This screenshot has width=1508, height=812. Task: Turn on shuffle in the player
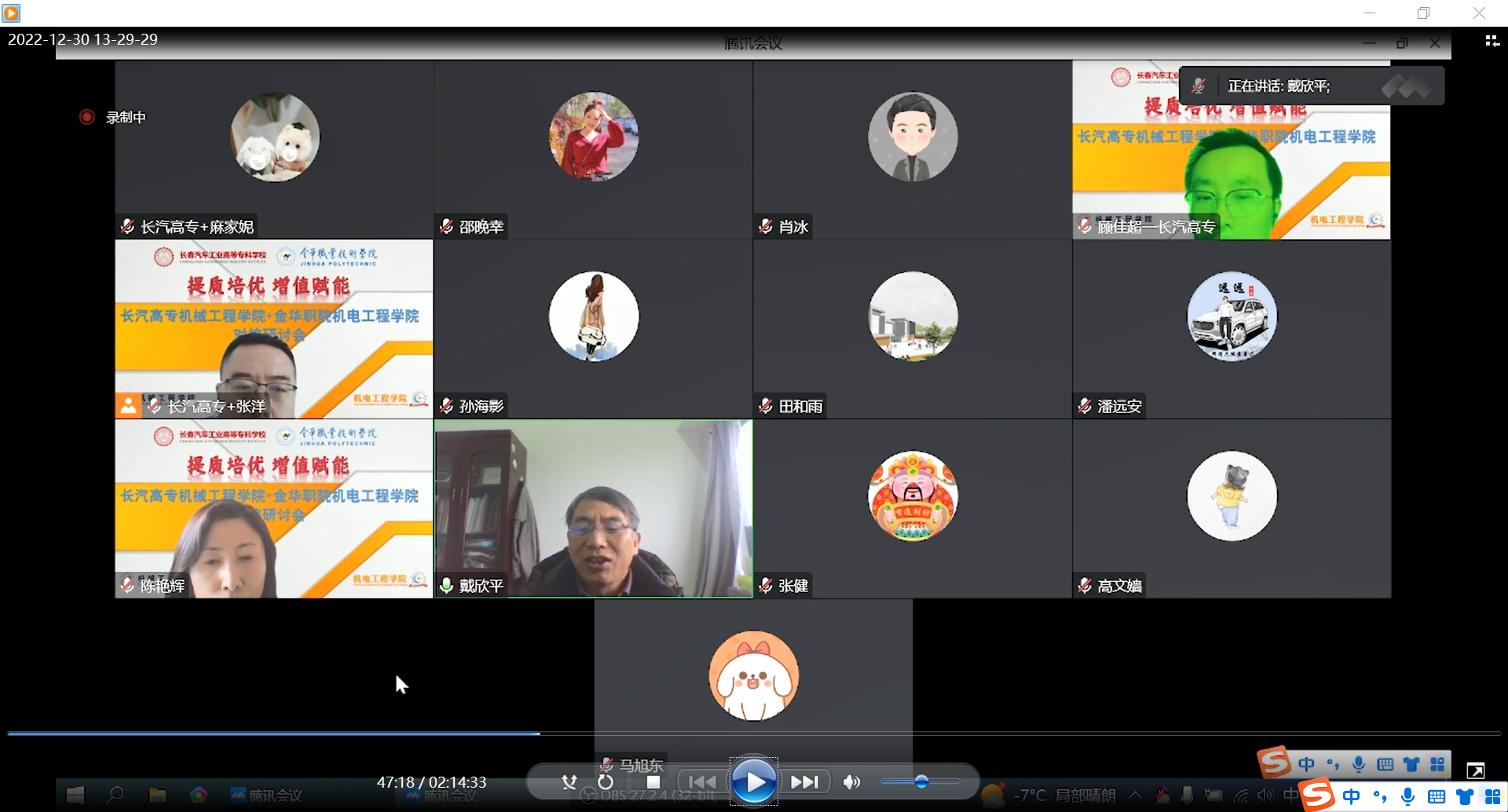[x=569, y=782]
